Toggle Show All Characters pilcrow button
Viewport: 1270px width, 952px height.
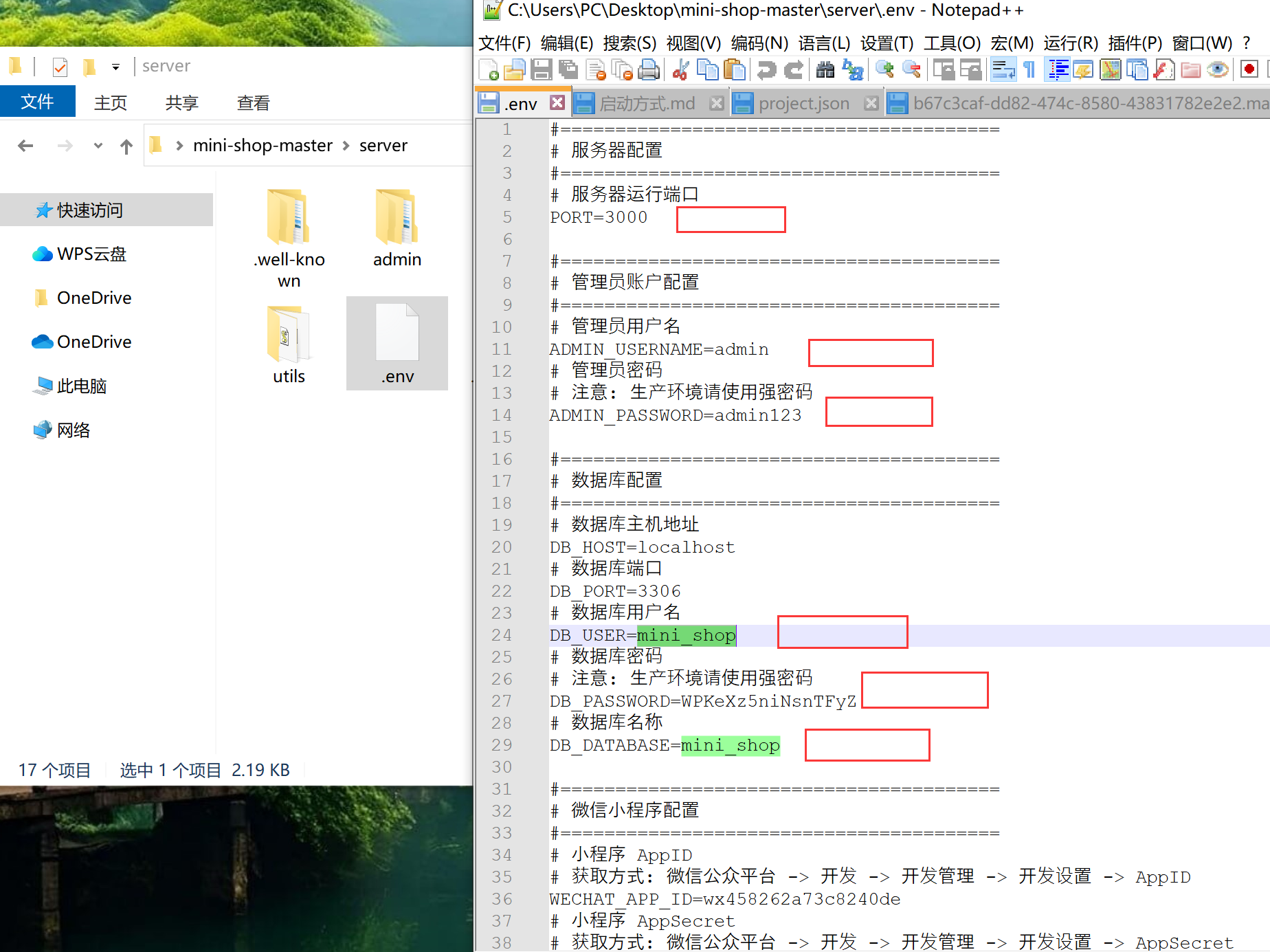tap(1029, 70)
